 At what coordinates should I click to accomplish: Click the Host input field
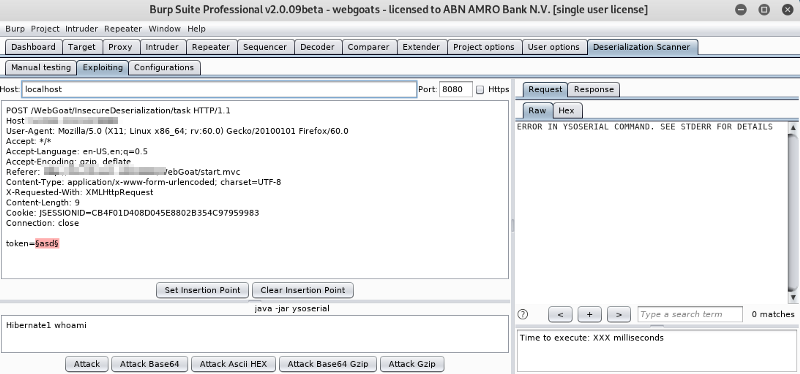(x=219, y=89)
